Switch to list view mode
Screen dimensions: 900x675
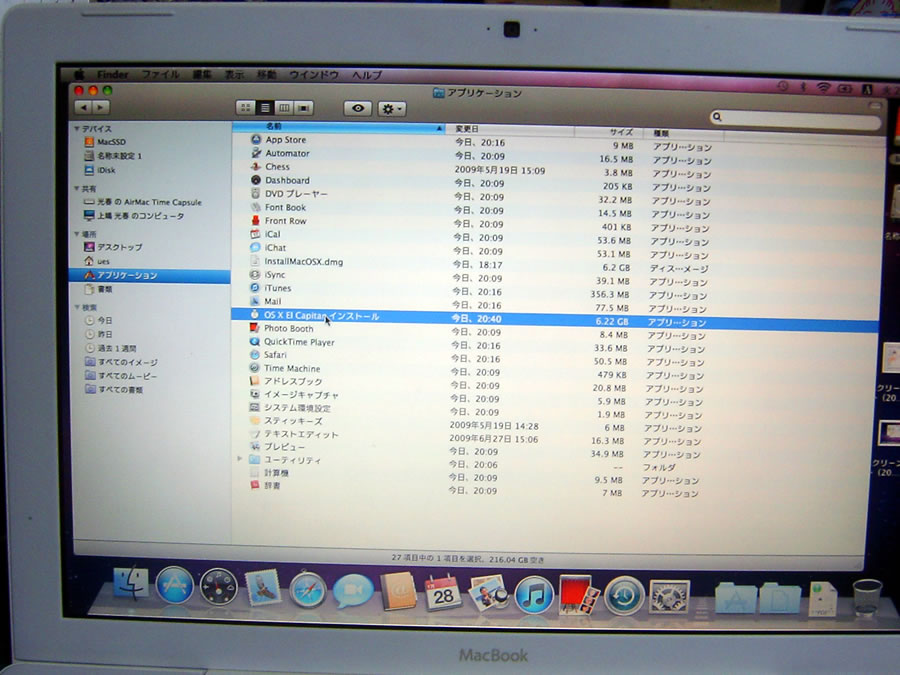265,107
